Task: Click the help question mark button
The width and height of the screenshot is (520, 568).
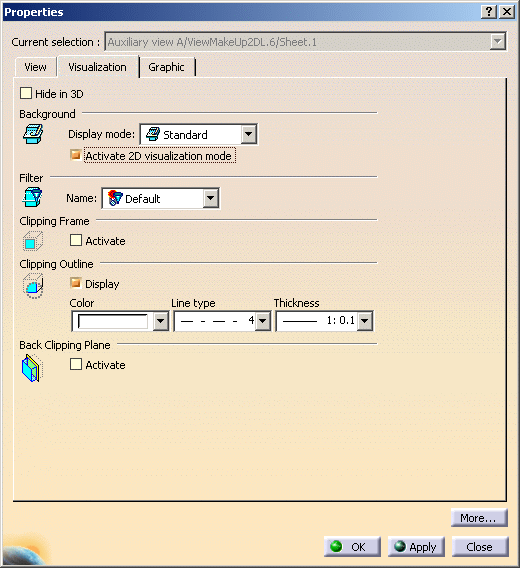Action: (x=488, y=12)
